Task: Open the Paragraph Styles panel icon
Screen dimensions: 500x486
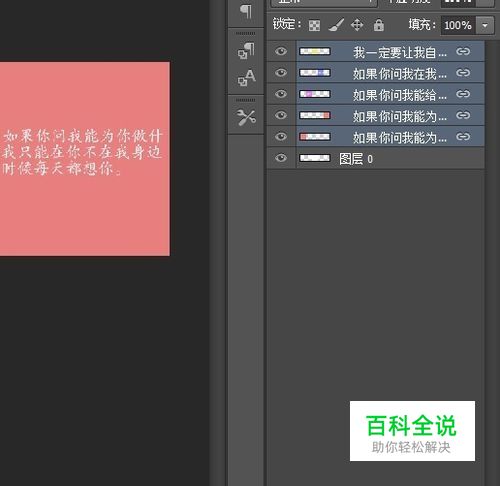Action: [x=246, y=51]
